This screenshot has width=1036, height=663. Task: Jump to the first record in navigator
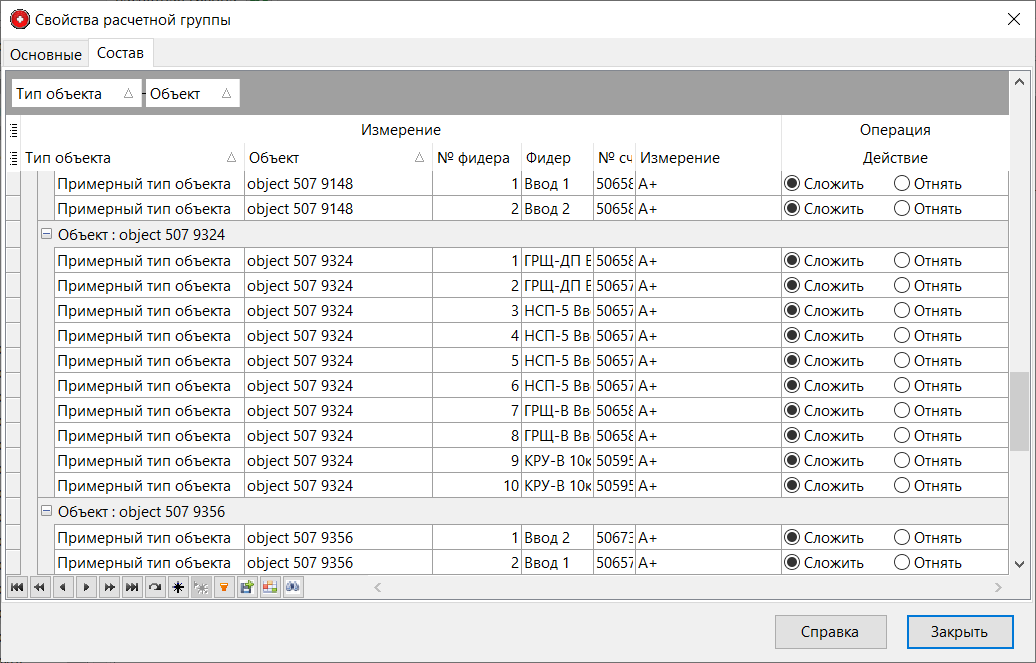pos(17,588)
